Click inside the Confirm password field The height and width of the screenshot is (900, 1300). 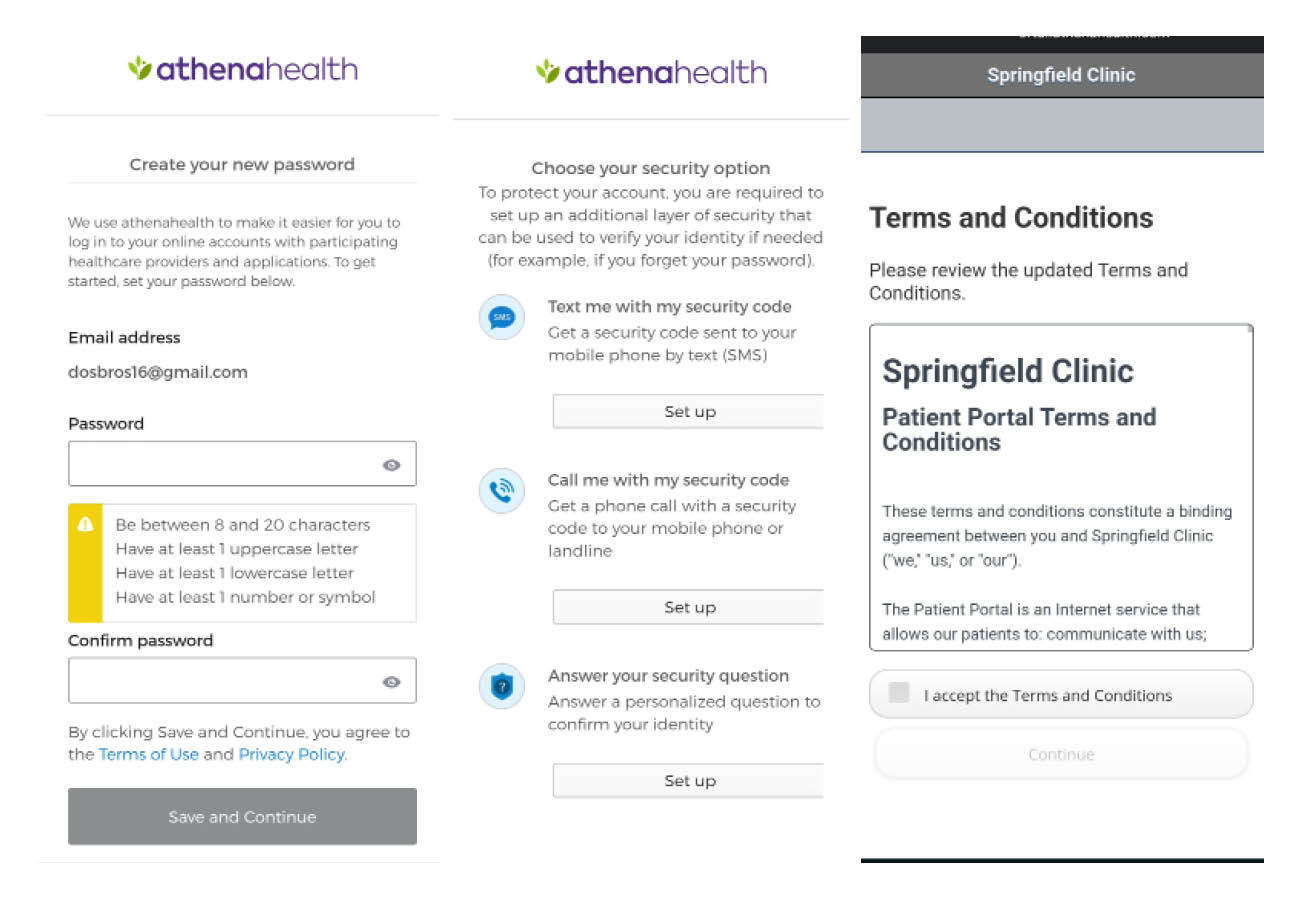[x=220, y=681]
